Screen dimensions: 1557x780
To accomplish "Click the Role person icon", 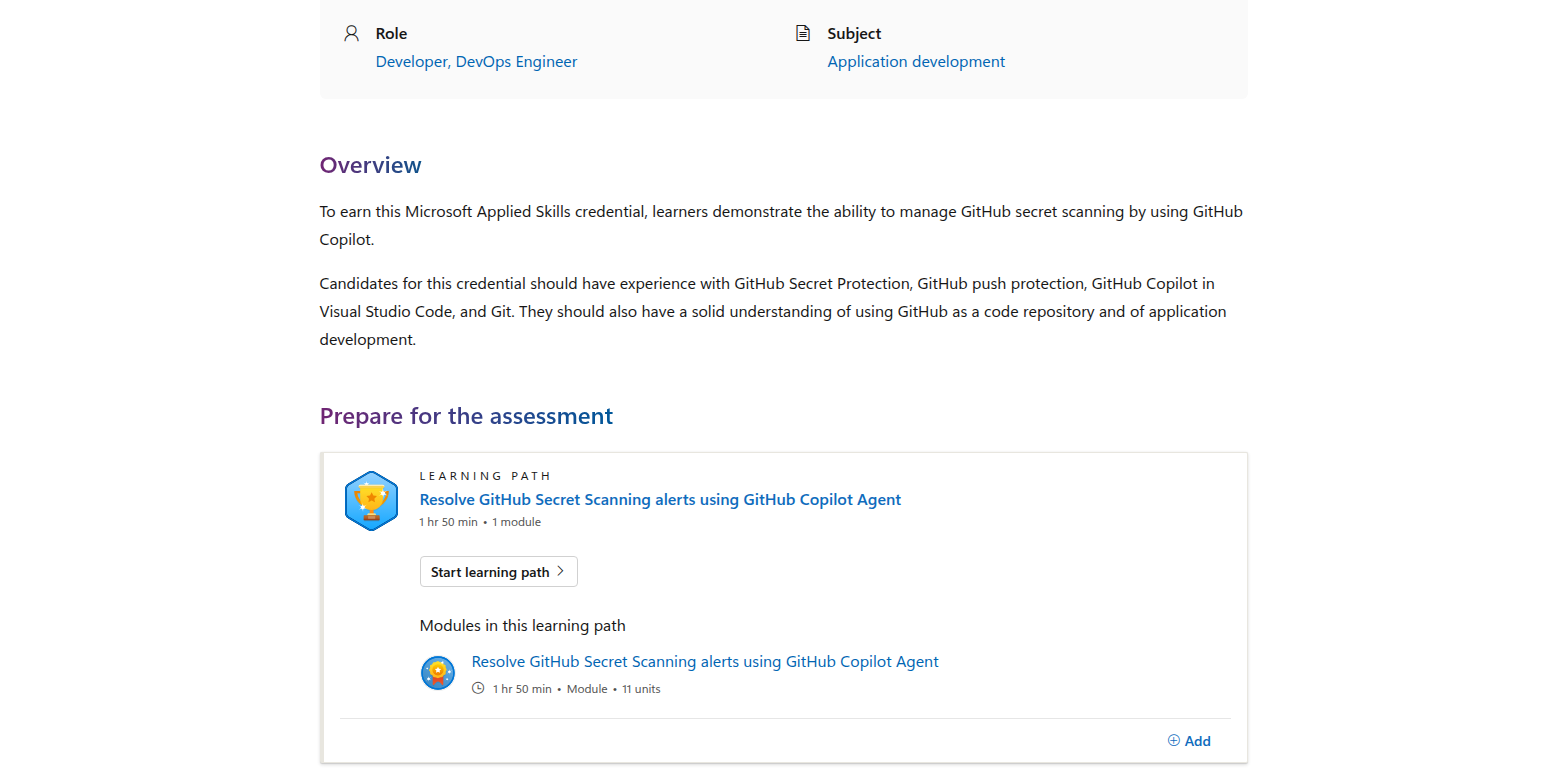I will click(x=351, y=33).
